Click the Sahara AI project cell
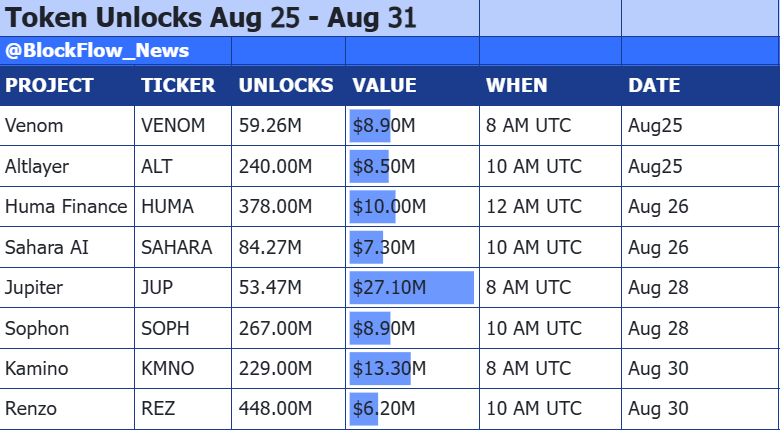The image size is (780, 430). [67, 247]
